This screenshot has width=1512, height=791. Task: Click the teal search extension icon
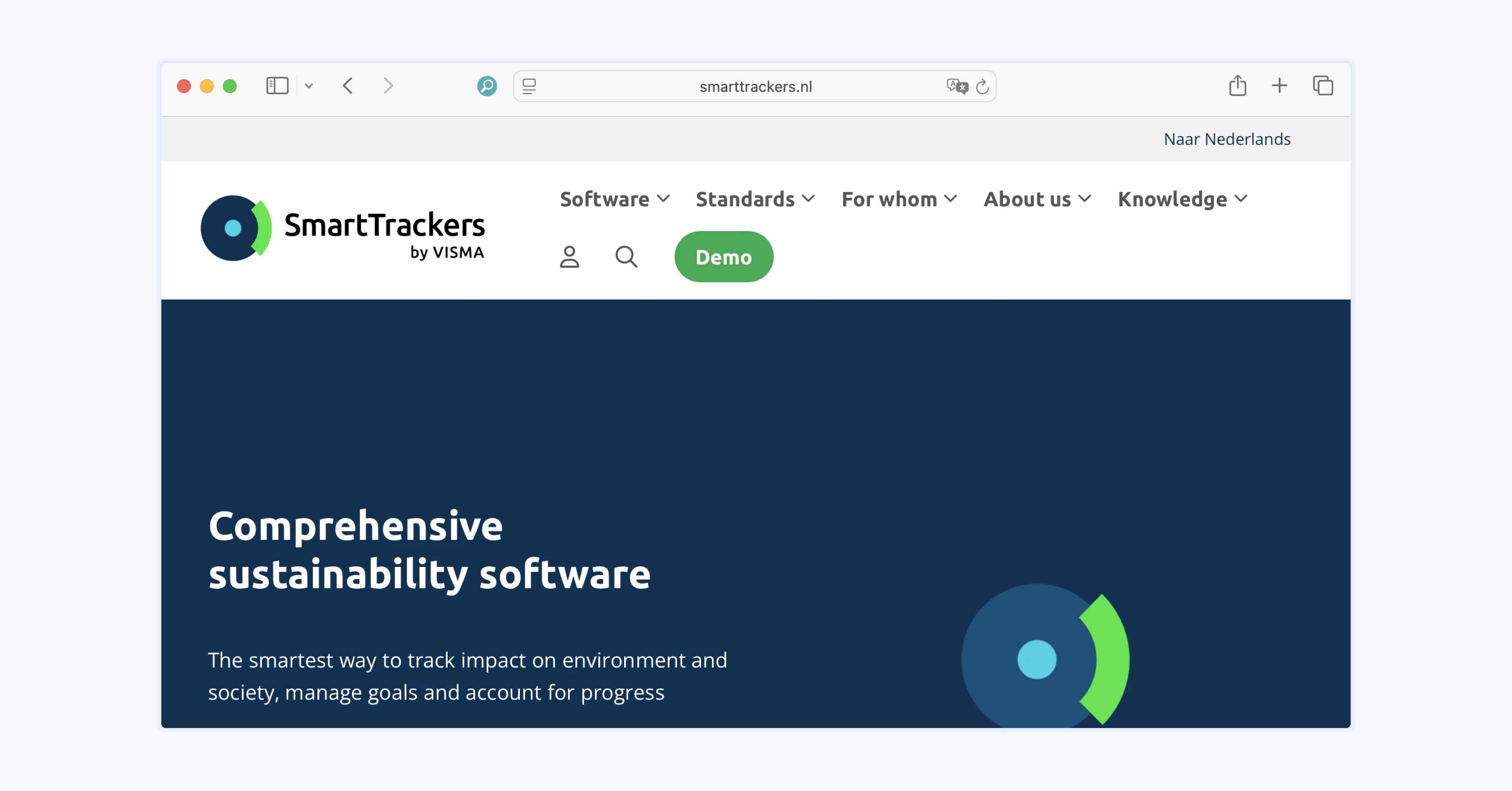486,86
